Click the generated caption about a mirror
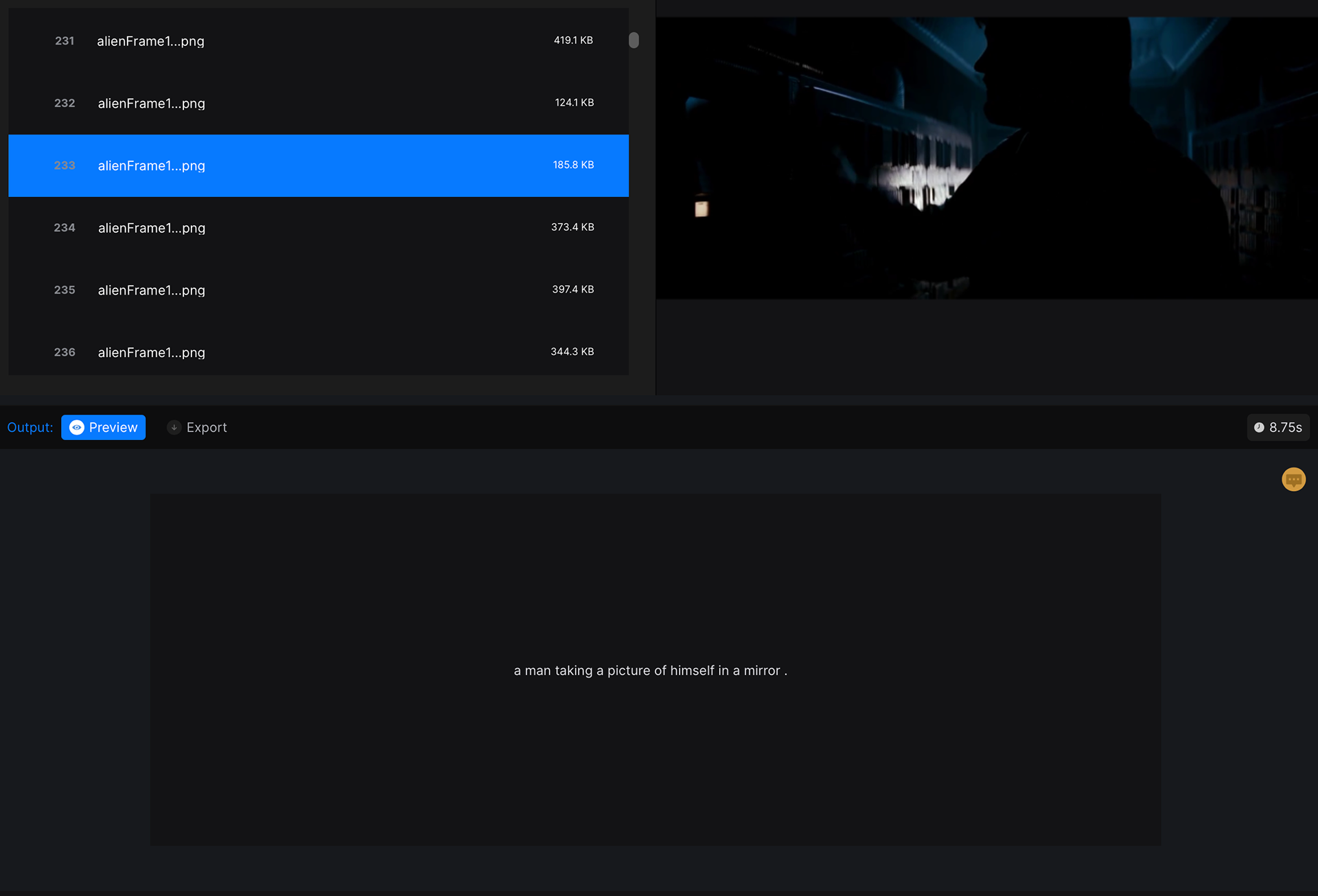1318x896 pixels. pos(650,671)
